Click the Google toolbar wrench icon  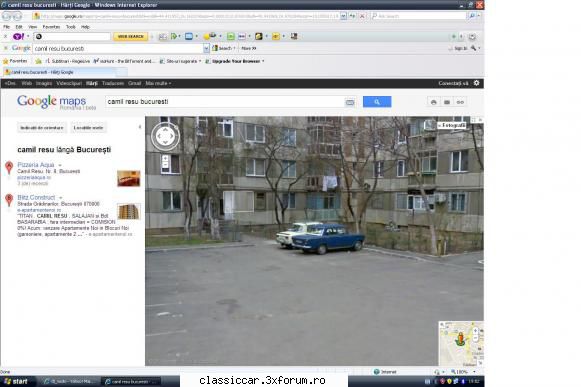click(473, 48)
